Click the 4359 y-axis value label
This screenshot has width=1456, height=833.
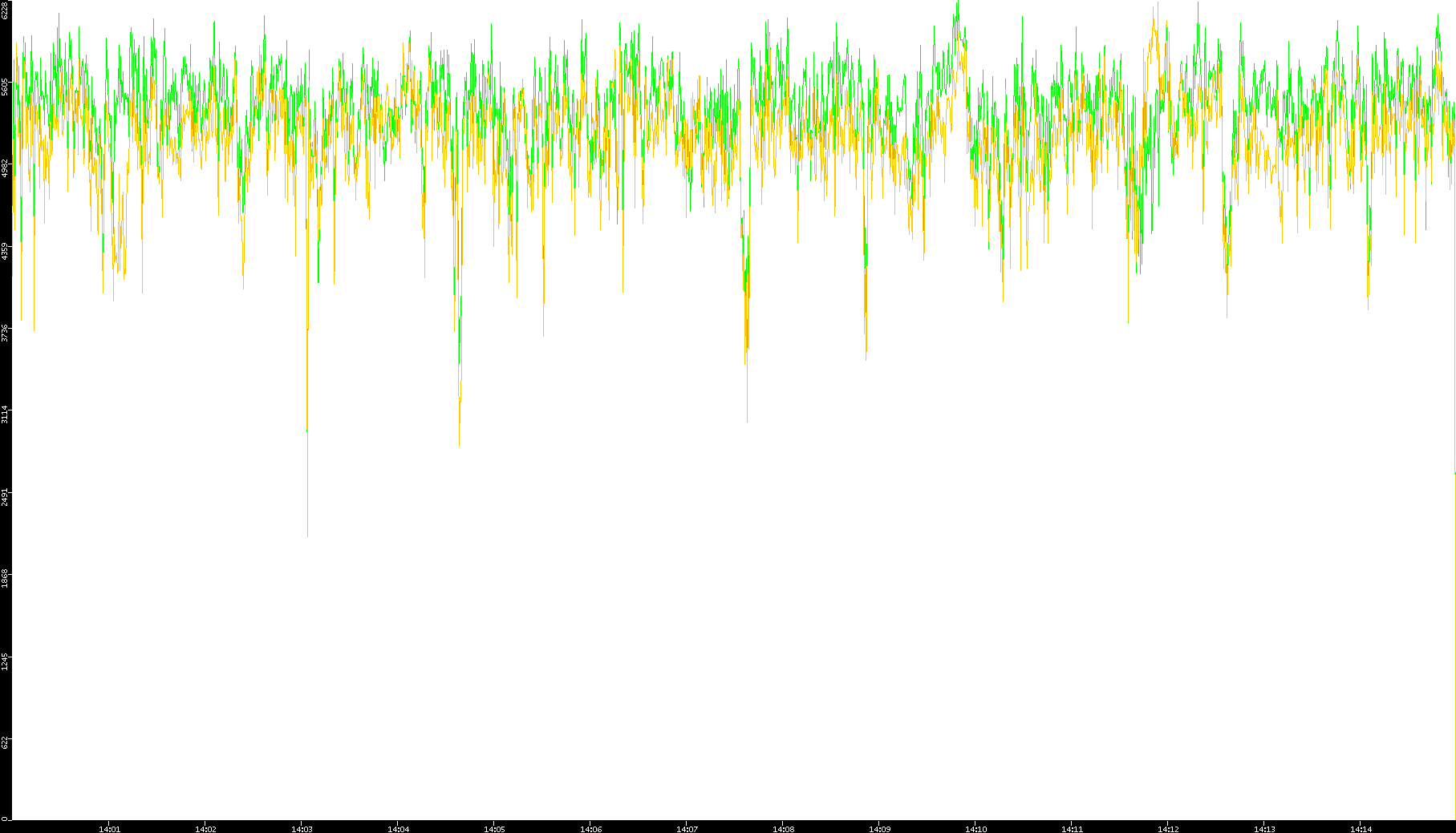[x=6, y=251]
